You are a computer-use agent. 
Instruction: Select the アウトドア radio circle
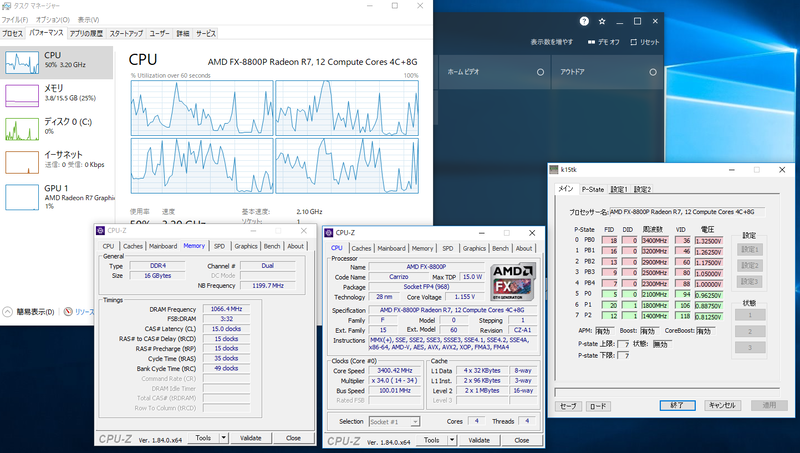(x=653, y=72)
